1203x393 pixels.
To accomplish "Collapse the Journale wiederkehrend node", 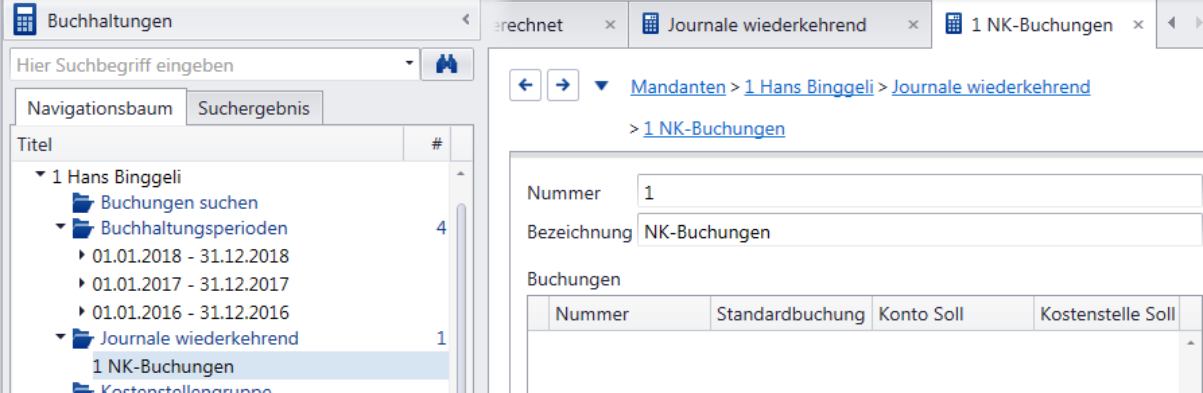I will [60, 338].
